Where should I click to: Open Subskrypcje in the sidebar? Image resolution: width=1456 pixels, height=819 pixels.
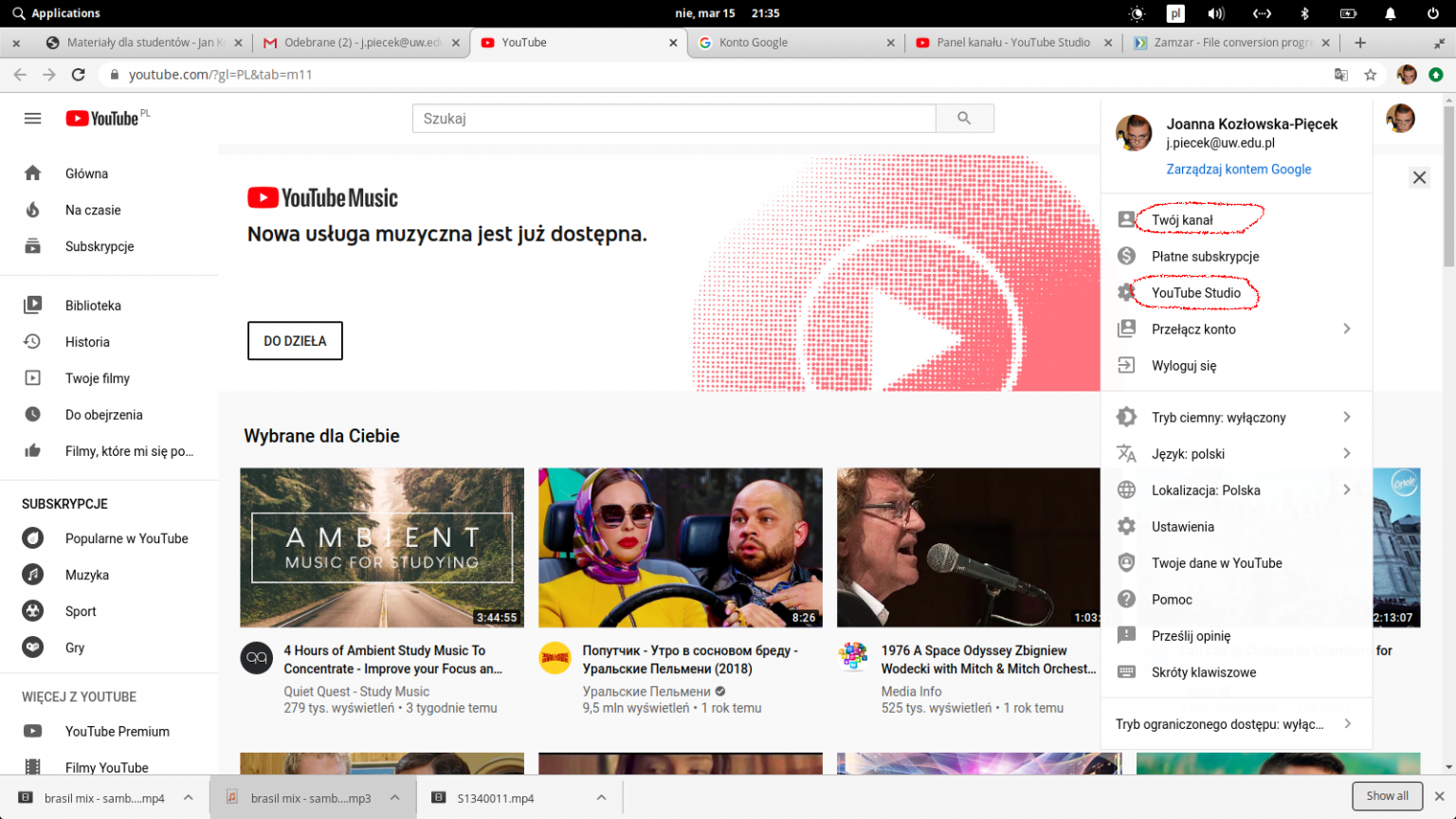(110, 246)
